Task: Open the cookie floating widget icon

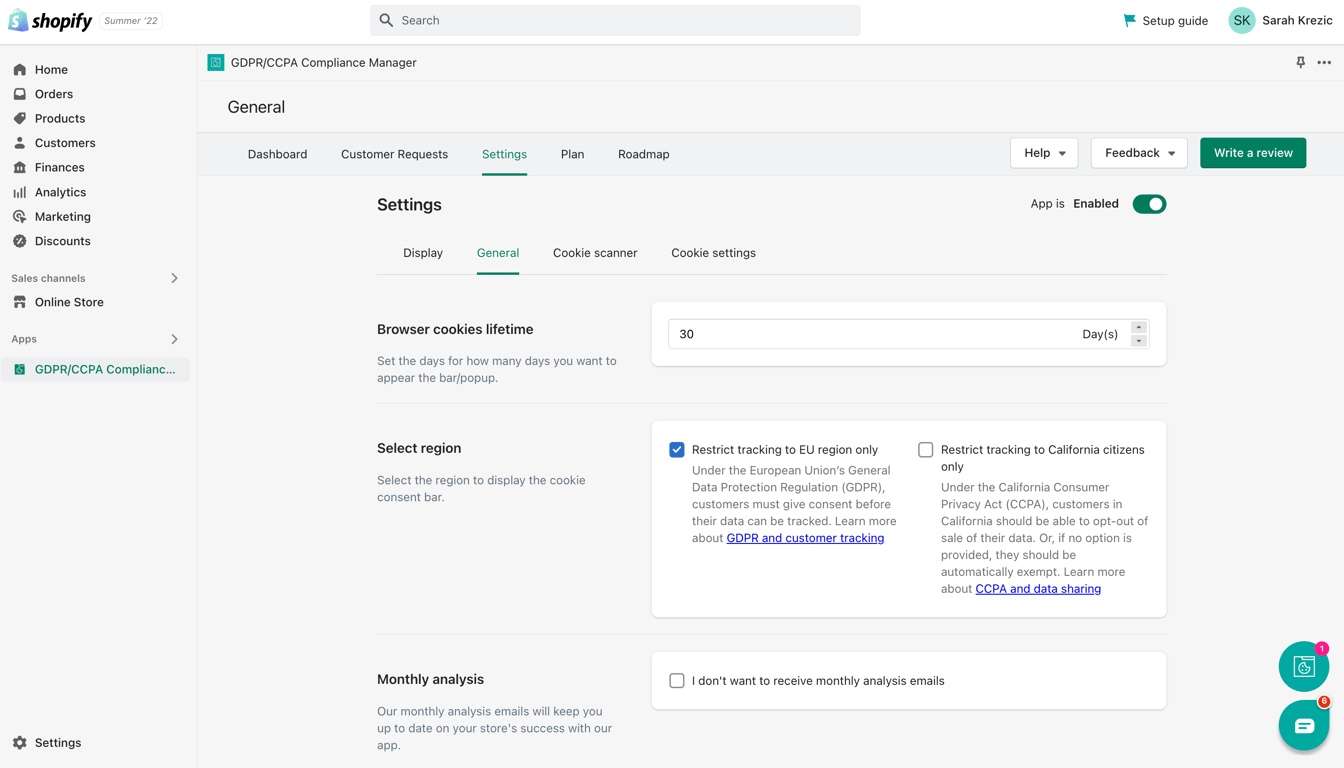Action: 1303,666
